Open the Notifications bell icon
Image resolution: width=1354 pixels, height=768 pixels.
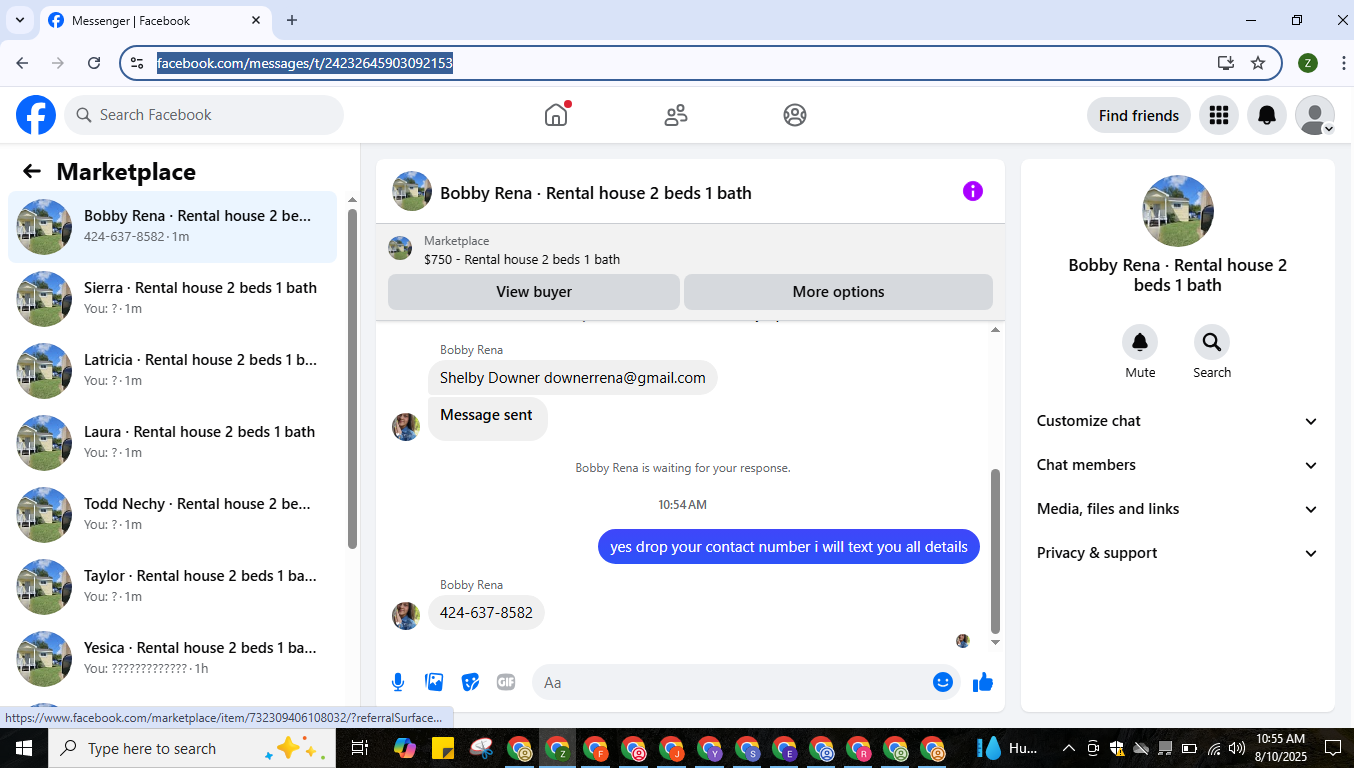point(1267,115)
